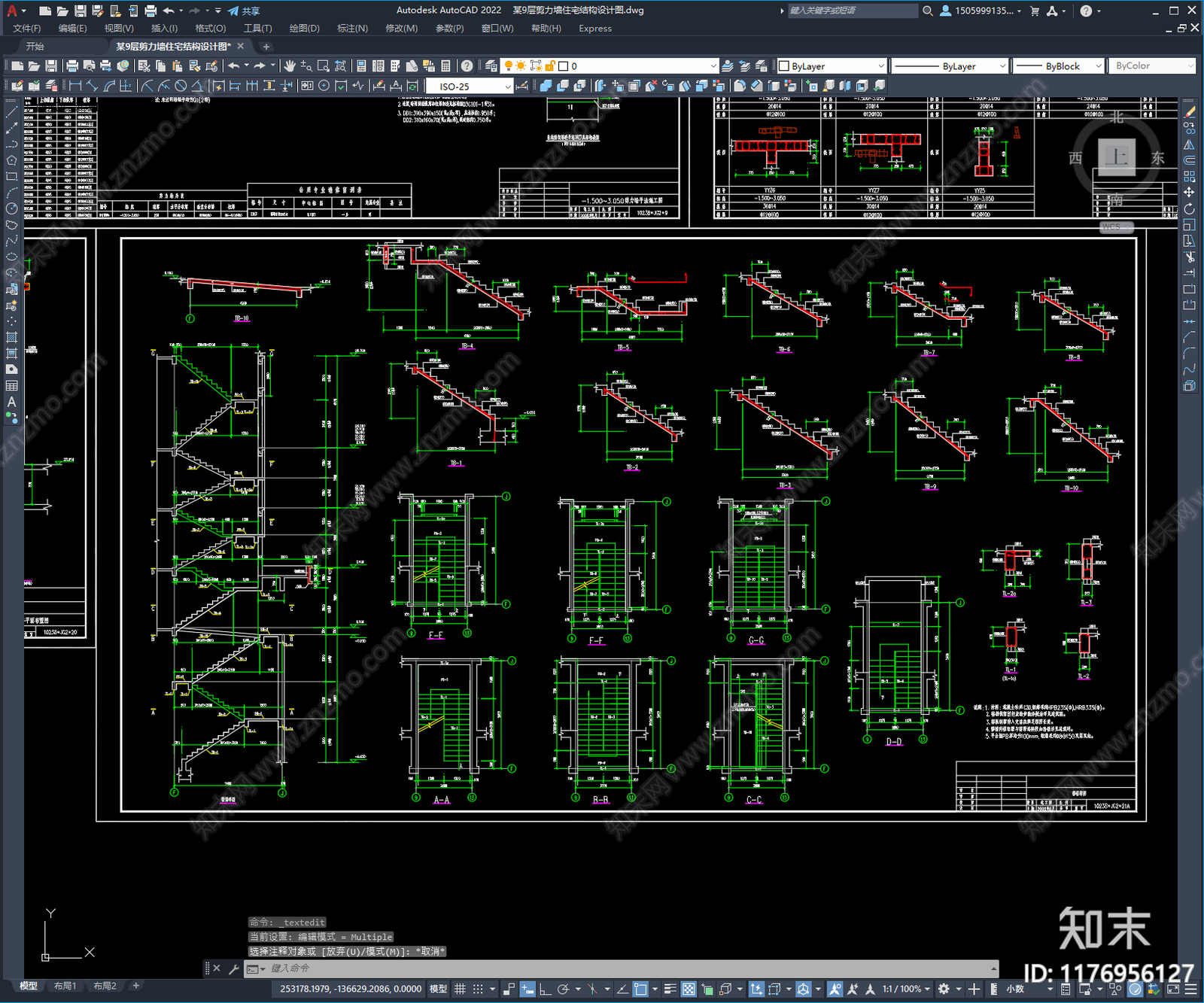Click the new tab plus button
The width and height of the screenshot is (1204, 1003).
pos(266,47)
